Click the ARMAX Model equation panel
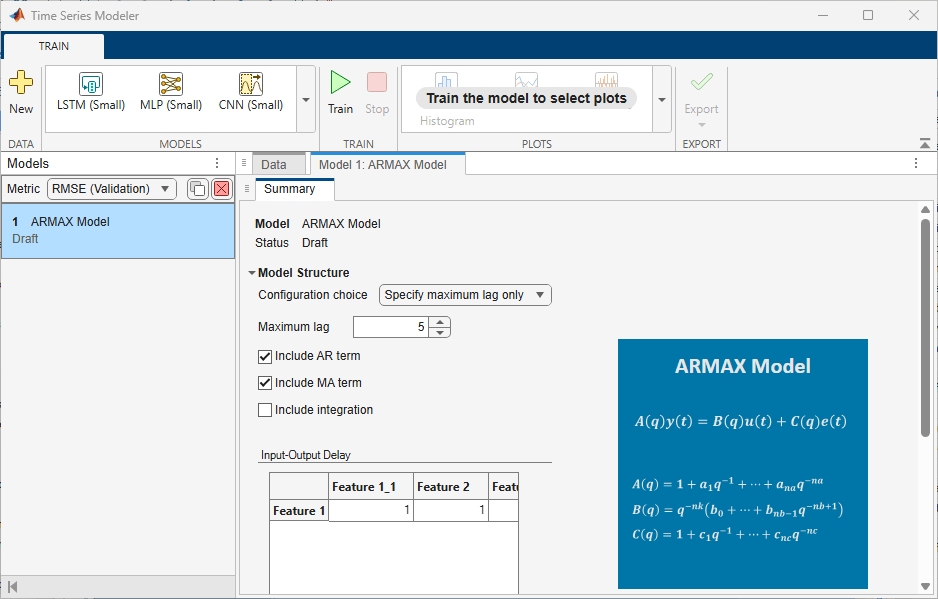 click(x=742, y=464)
